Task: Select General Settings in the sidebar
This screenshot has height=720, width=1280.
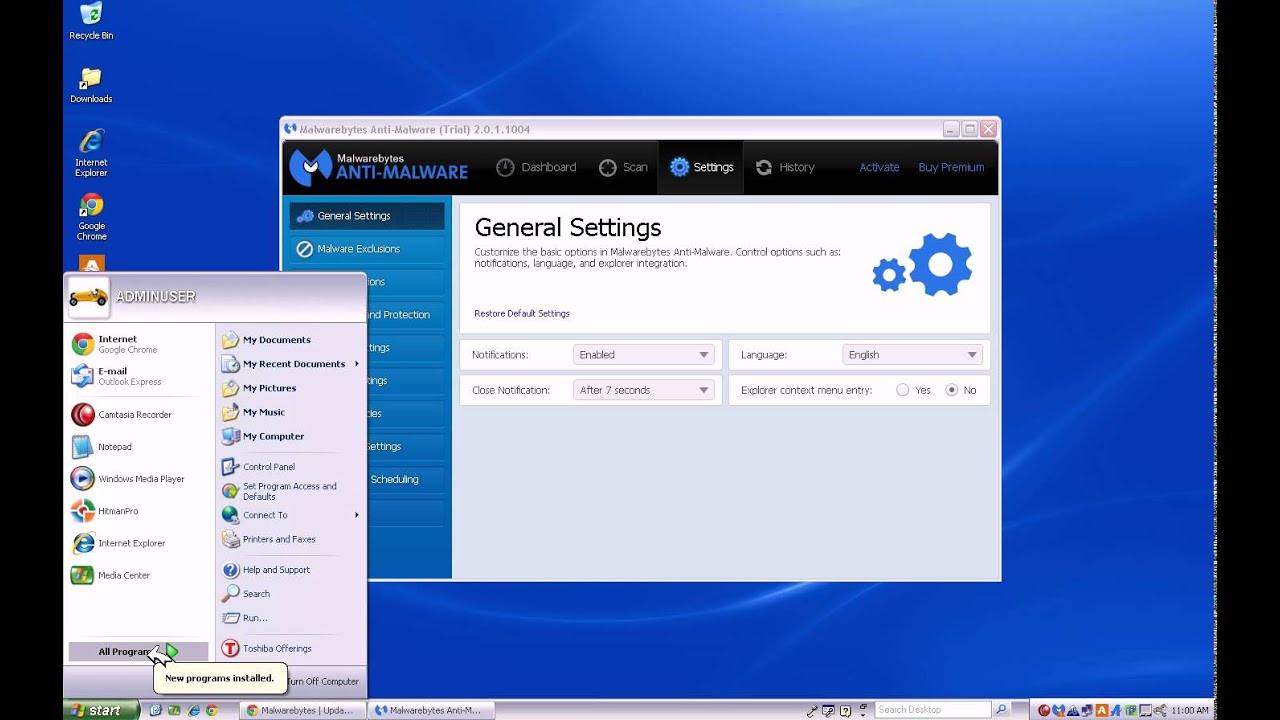Action: (367, 216)
